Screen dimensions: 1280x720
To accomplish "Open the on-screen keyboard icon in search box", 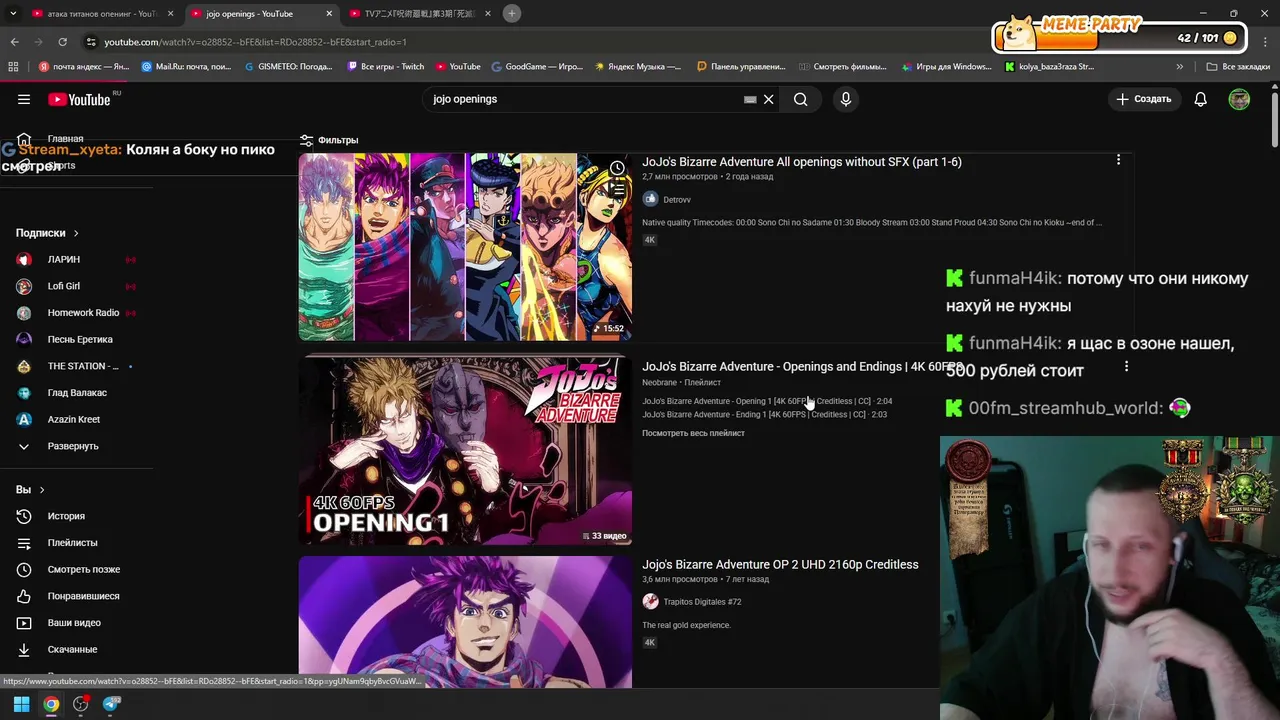I will click(x=750, y=99).
